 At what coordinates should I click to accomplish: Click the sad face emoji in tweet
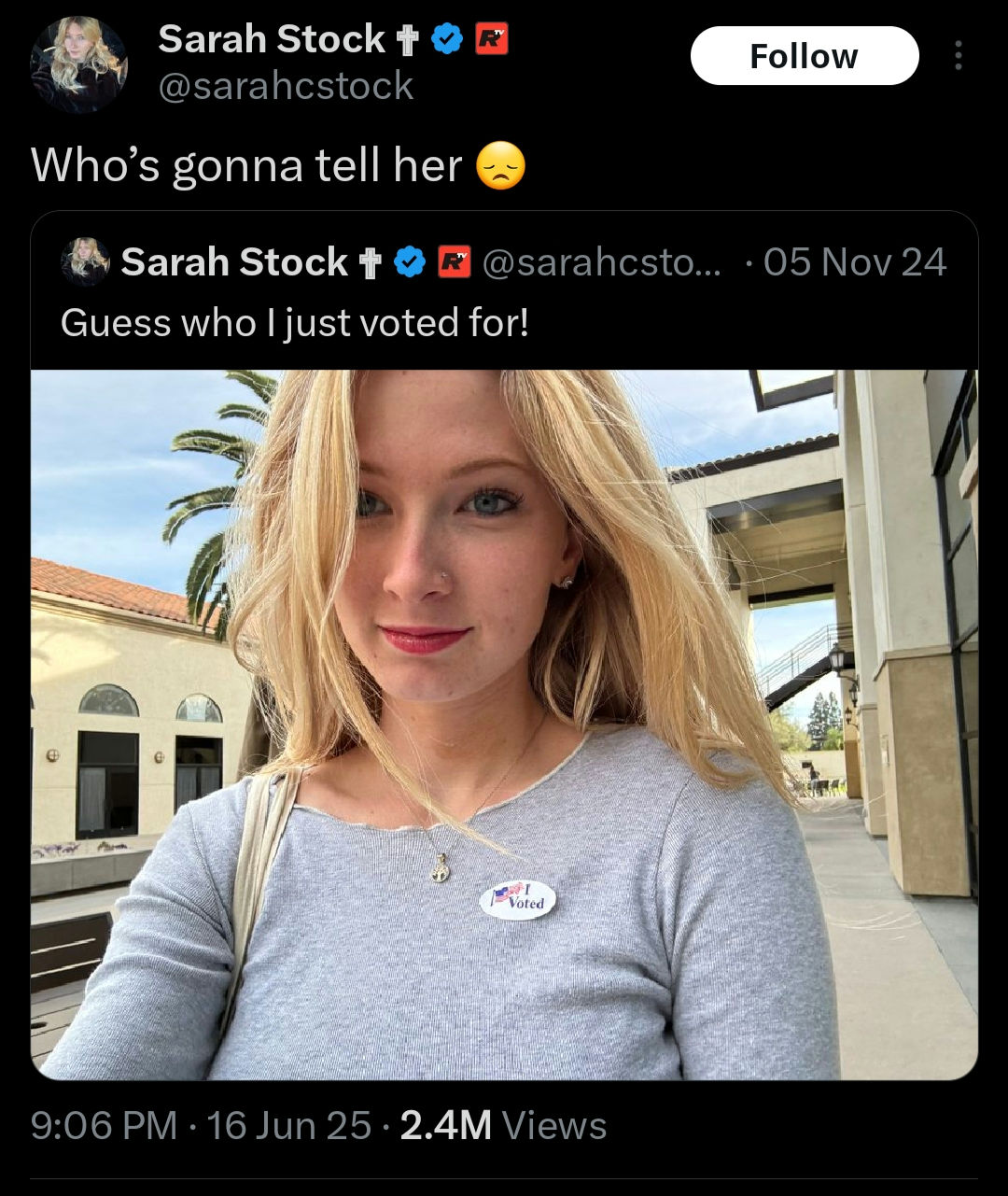(501, 167)
